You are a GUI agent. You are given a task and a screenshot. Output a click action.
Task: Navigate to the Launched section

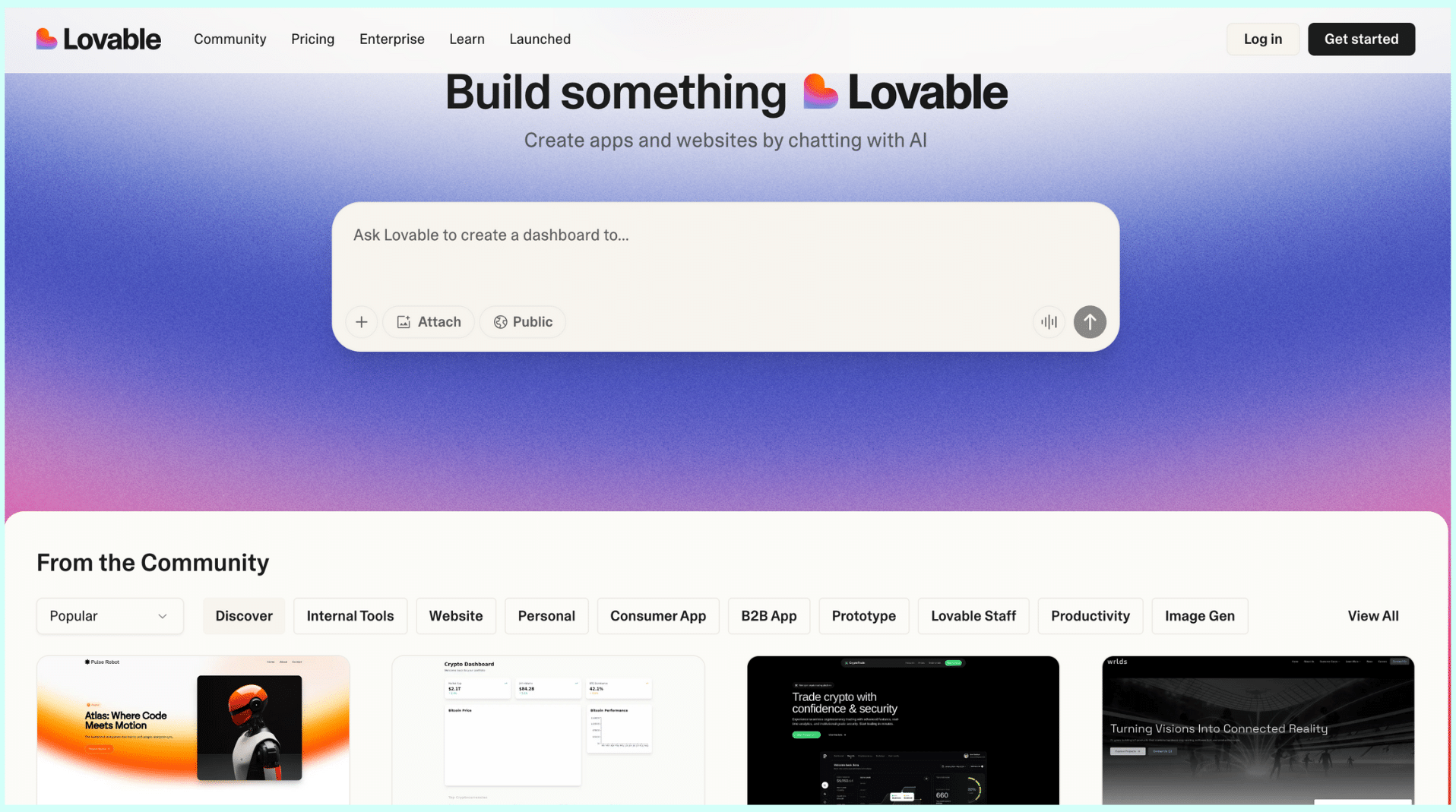540,39
